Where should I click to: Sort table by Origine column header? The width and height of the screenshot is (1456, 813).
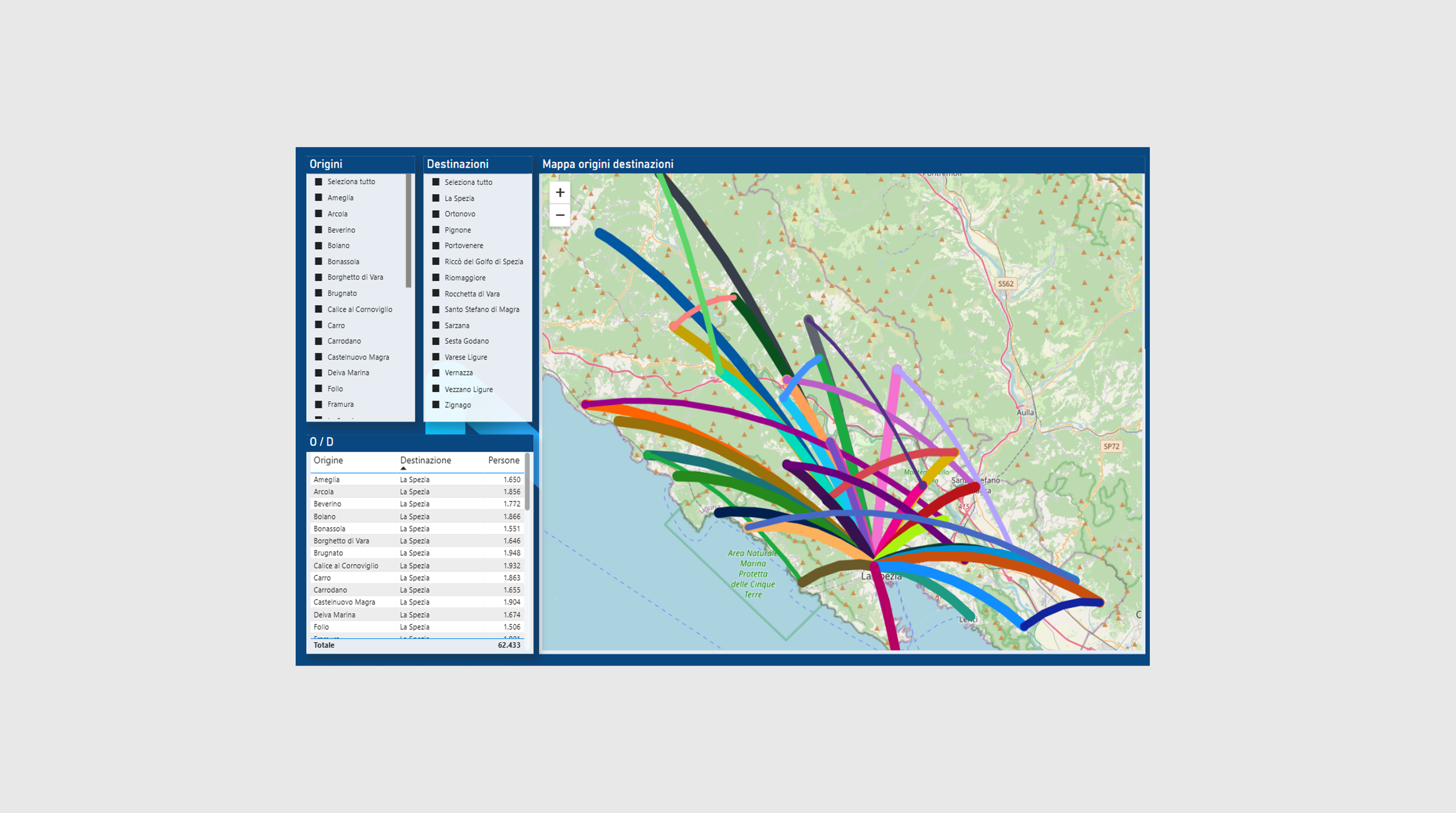click(328, 460)
